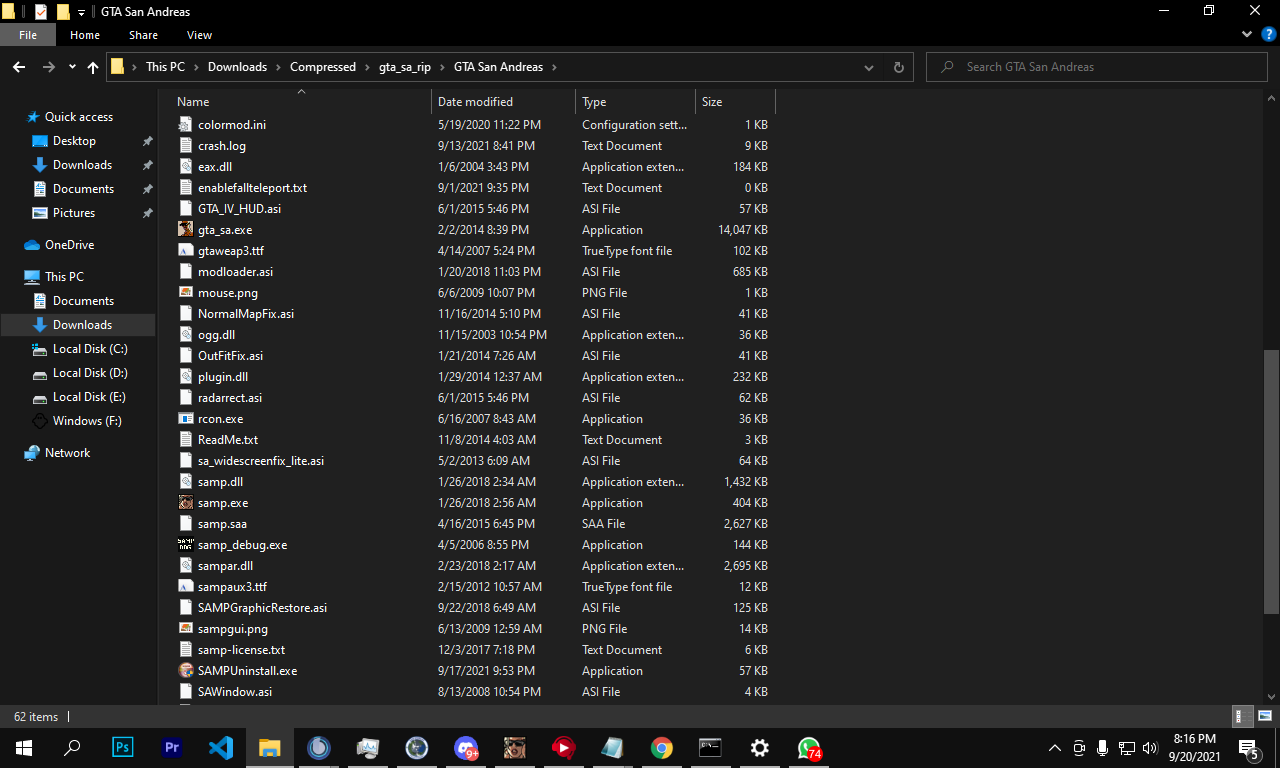This screenshot has height=768, width=1280.
Task: Click the Search GTA San Andreas box
Action: click(1097, 67)
